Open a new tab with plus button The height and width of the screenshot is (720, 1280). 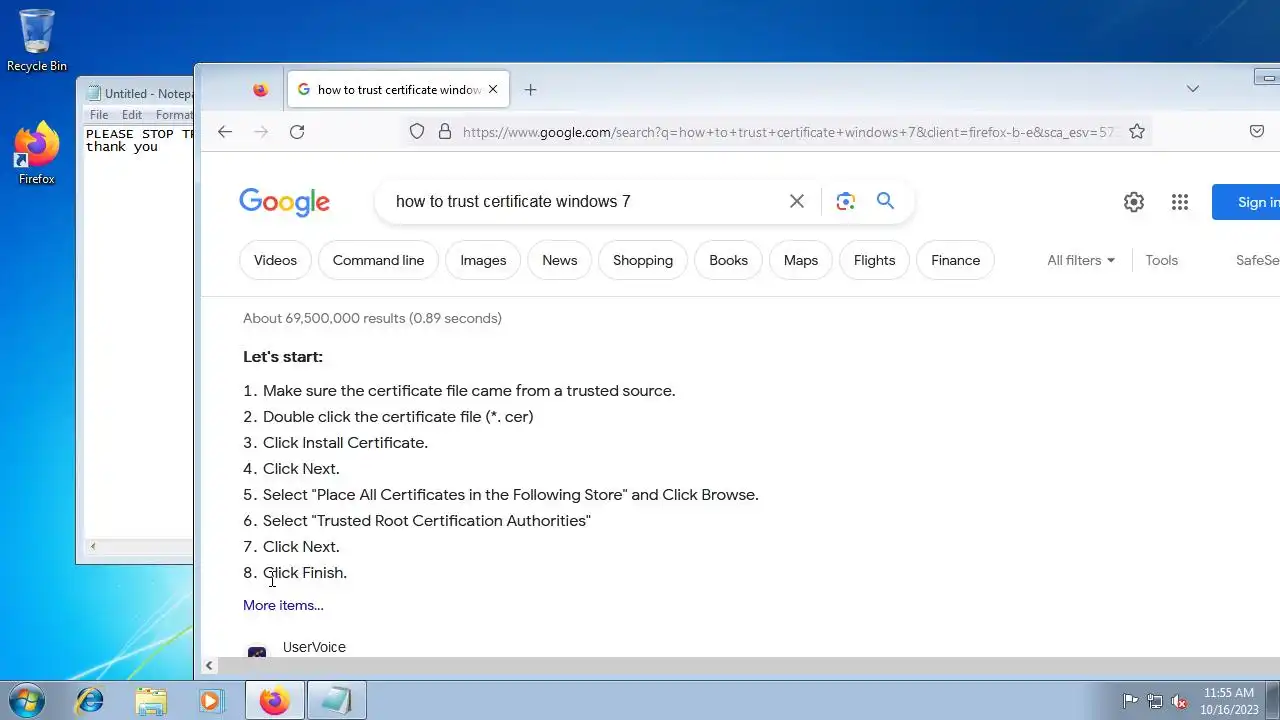(530, 89)
